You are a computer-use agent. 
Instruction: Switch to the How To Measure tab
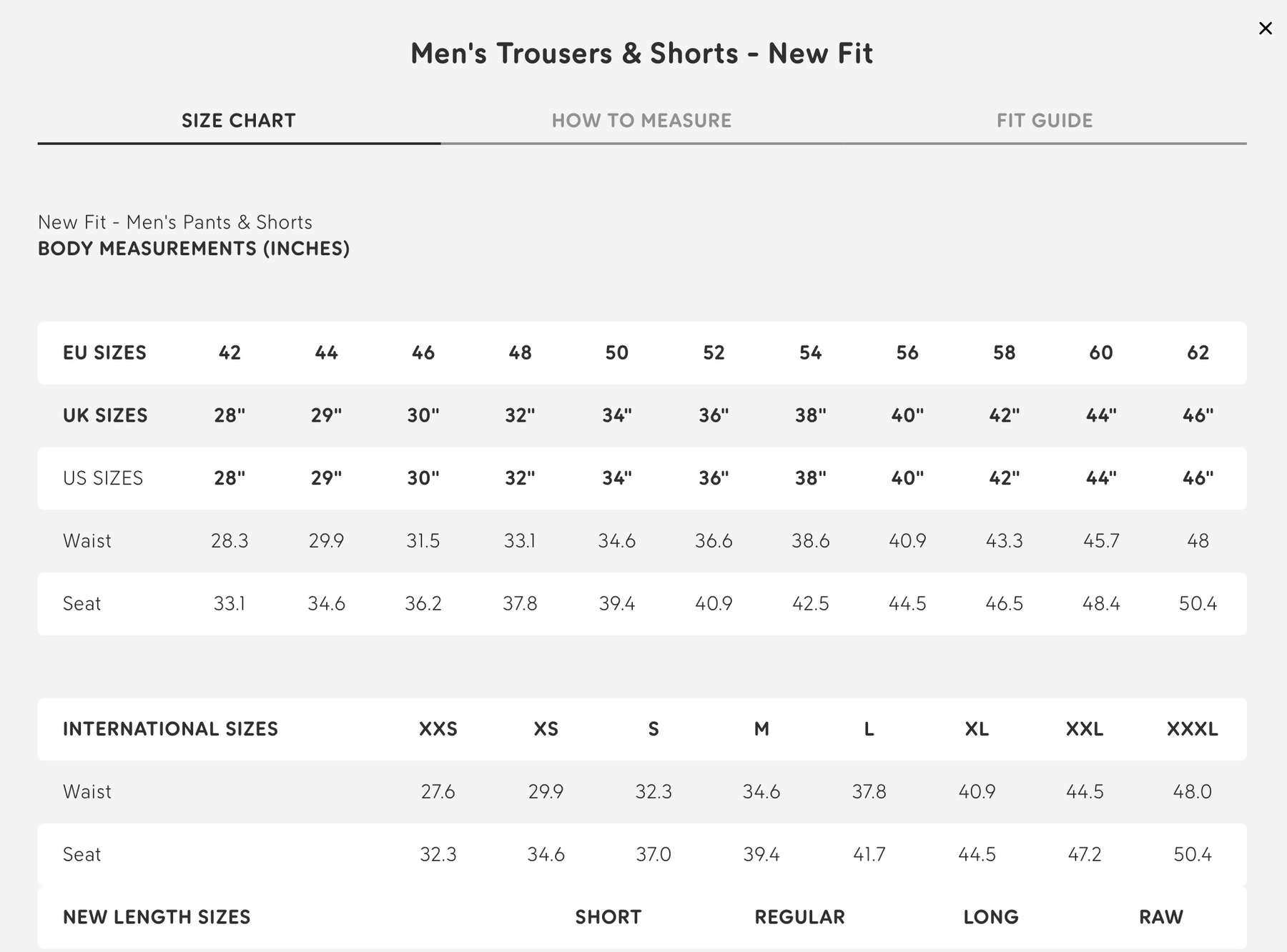click(x=641, y=121)
